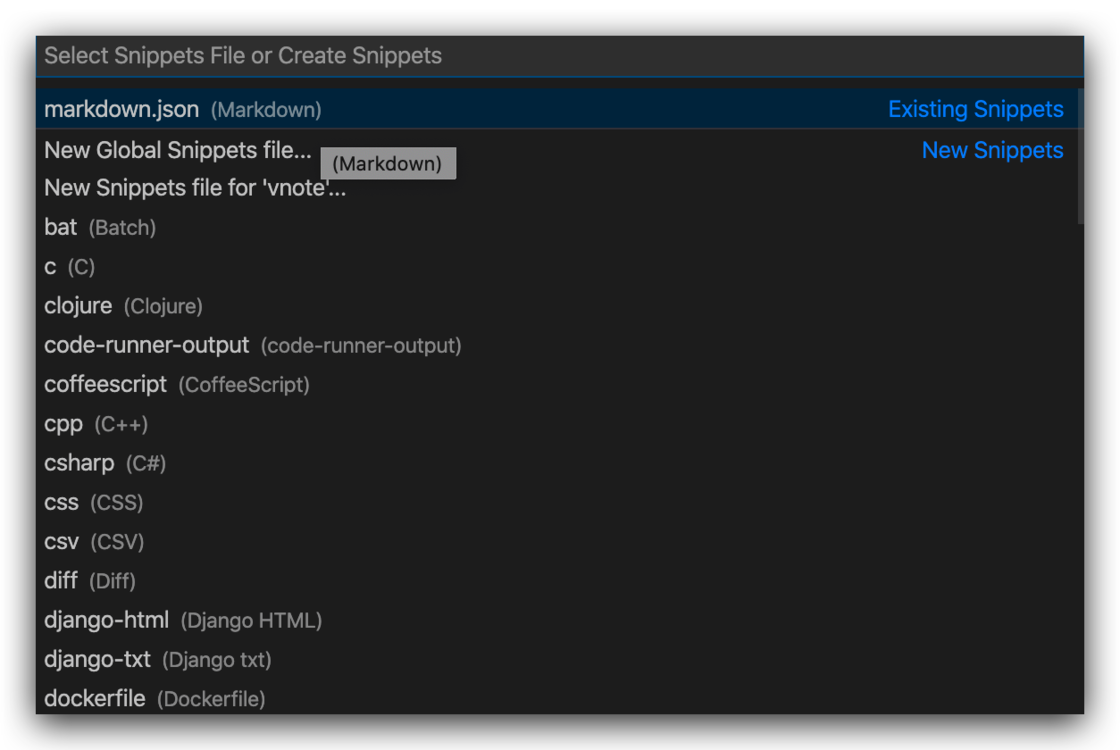Pick the dockerfile language entry

click(155, 699)
